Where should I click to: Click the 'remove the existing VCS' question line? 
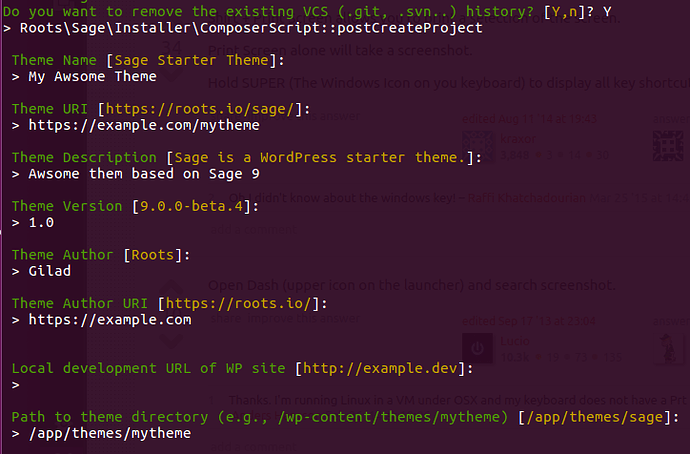[x=307, y=11]
